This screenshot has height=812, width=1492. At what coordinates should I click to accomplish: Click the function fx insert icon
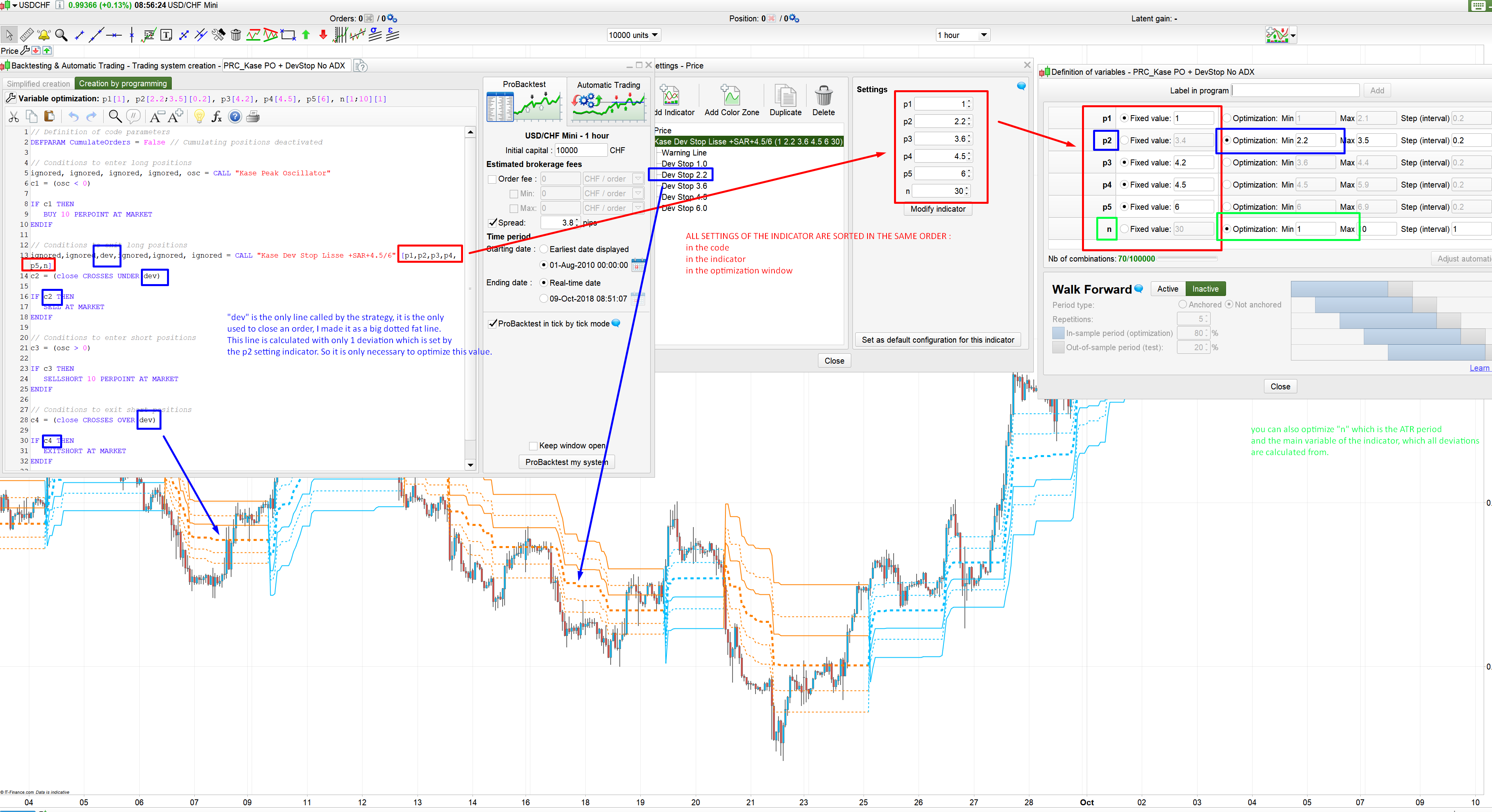[216, 117]
